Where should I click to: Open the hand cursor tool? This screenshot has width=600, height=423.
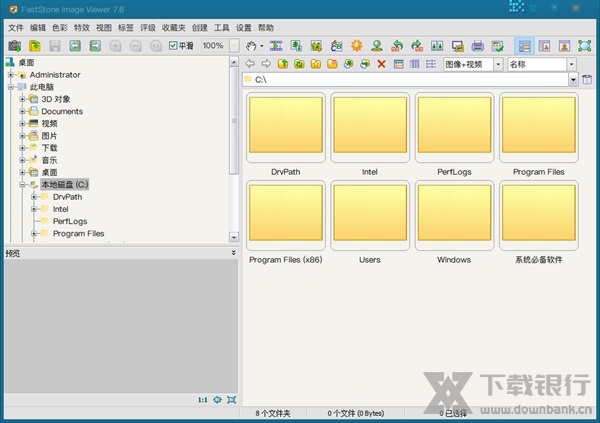tap(250, 46)
